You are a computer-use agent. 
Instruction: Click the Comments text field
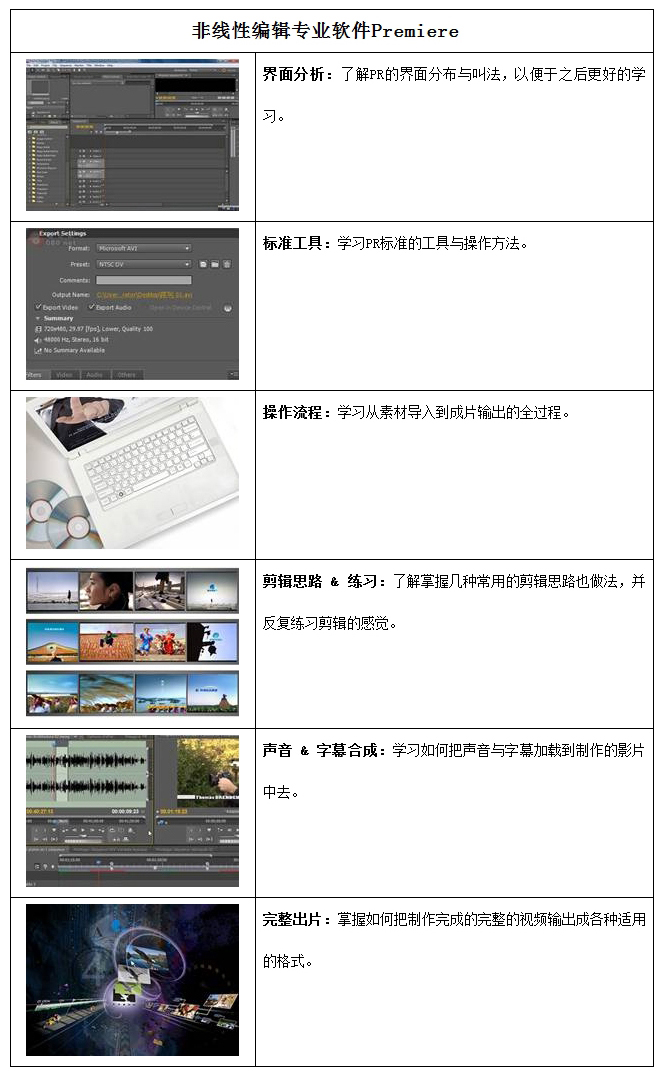(143, 280)
